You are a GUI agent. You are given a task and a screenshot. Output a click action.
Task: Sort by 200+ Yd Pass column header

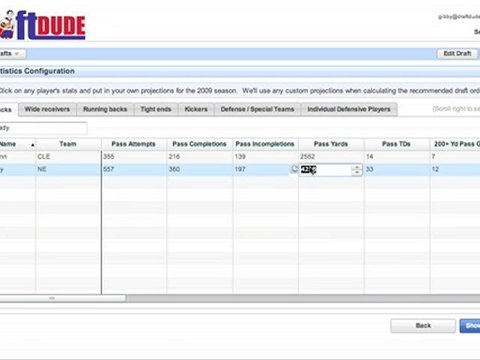click(455, 144)
